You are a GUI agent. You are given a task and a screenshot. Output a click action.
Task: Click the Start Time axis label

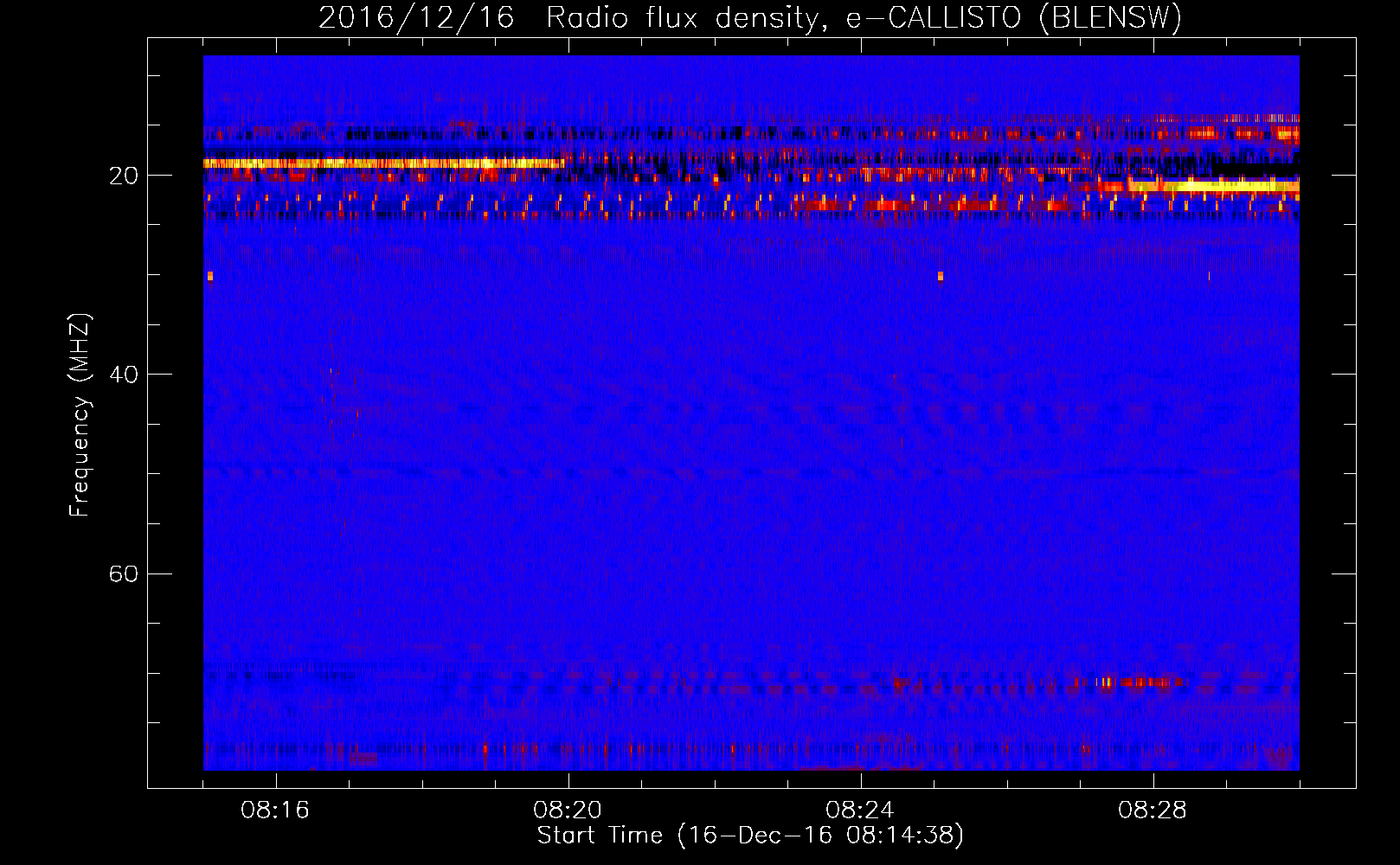coord(750,836)
